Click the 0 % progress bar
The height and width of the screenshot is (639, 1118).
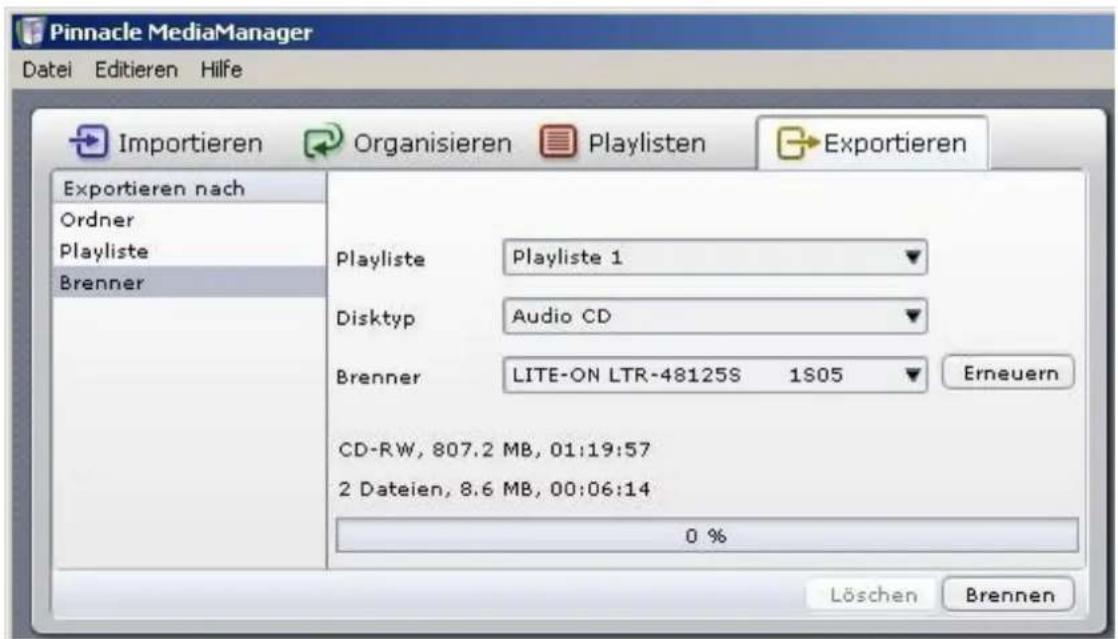point(707,536)
